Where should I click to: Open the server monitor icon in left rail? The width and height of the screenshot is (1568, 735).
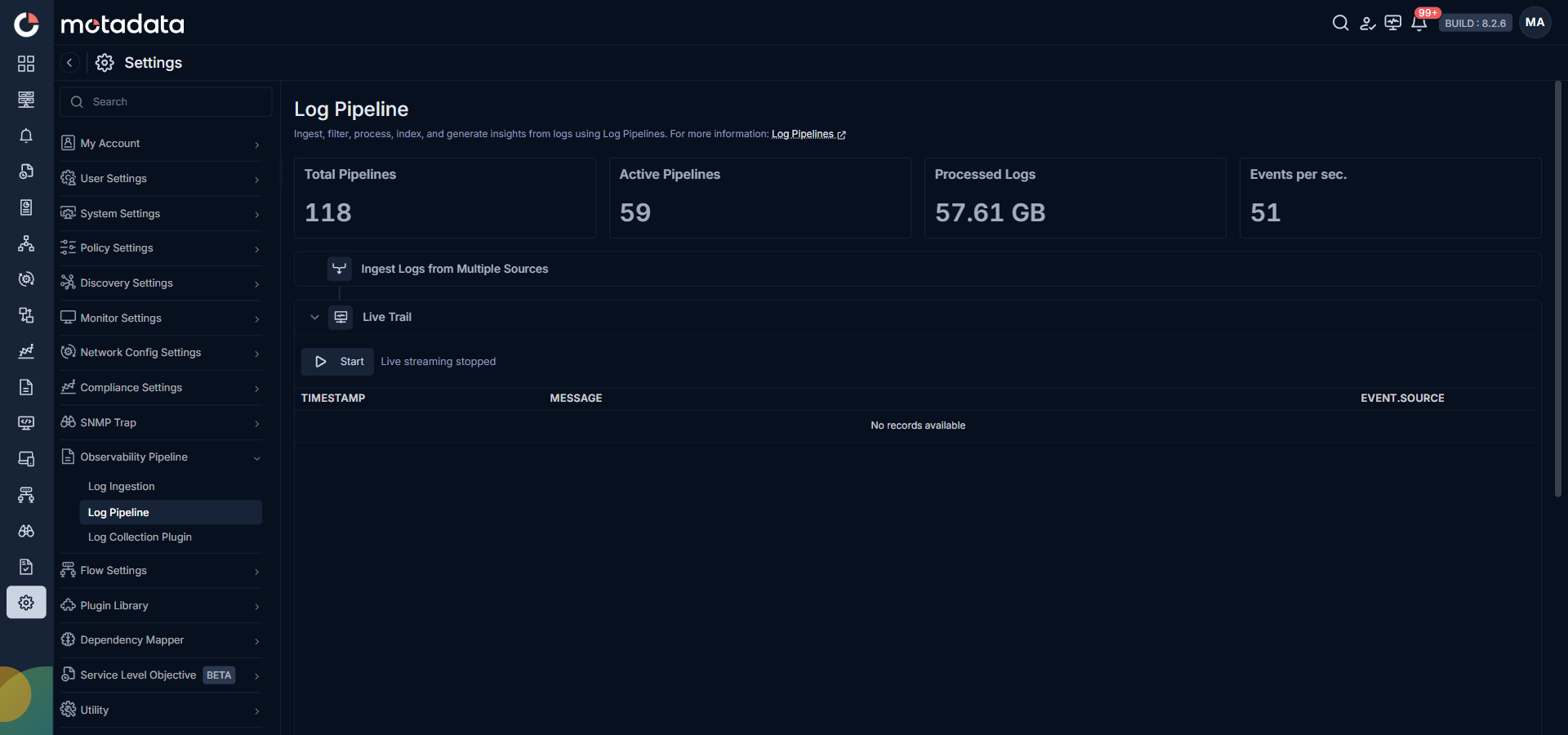pos(26,100)
